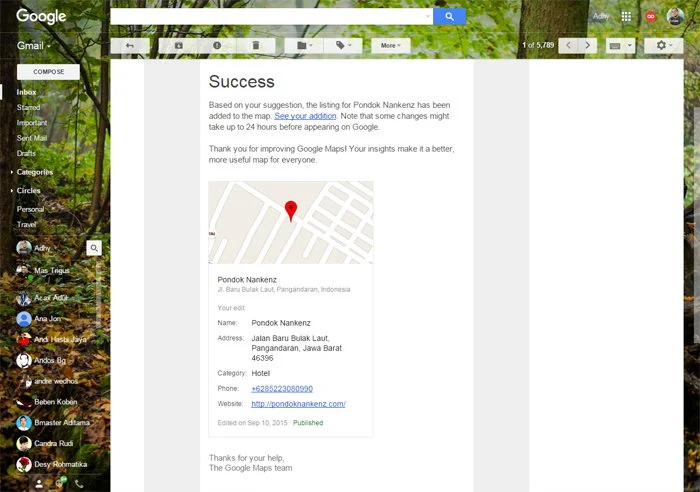Click the blue search button

(449, 17)
